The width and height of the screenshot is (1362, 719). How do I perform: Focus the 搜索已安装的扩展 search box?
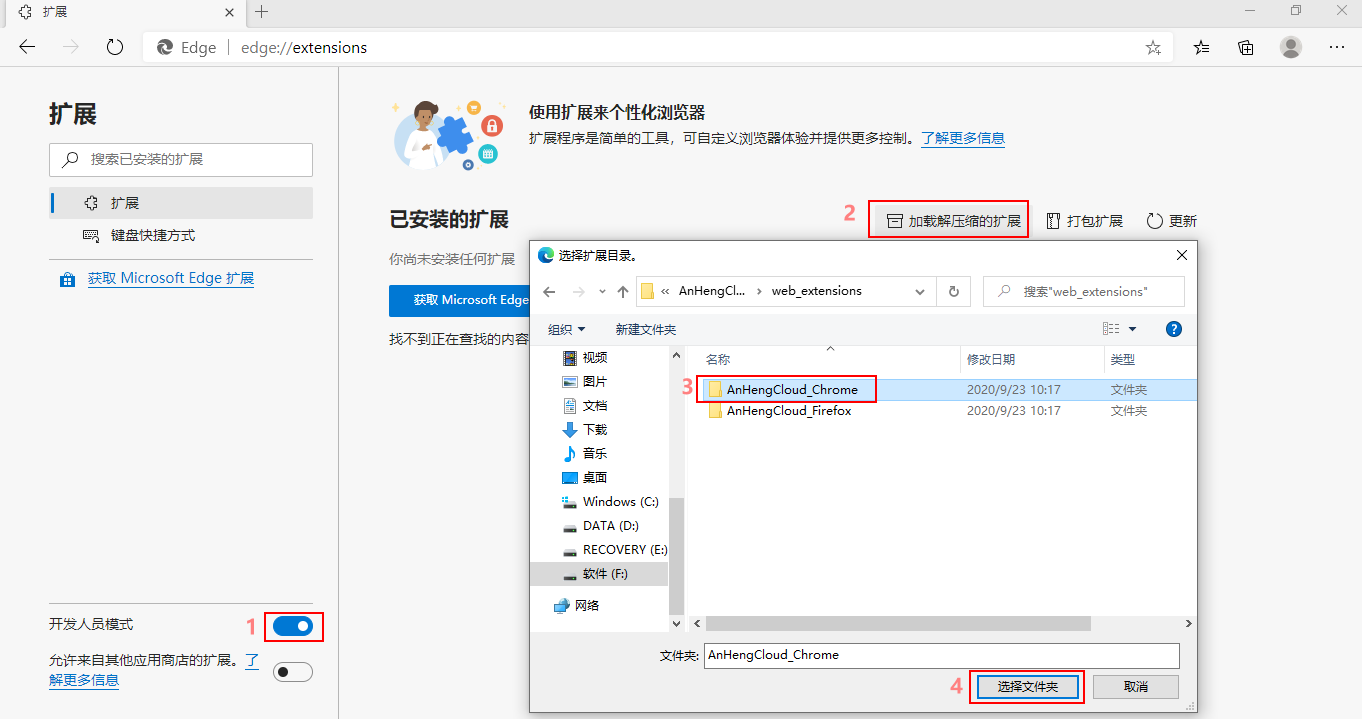click(x=181, y=159)
